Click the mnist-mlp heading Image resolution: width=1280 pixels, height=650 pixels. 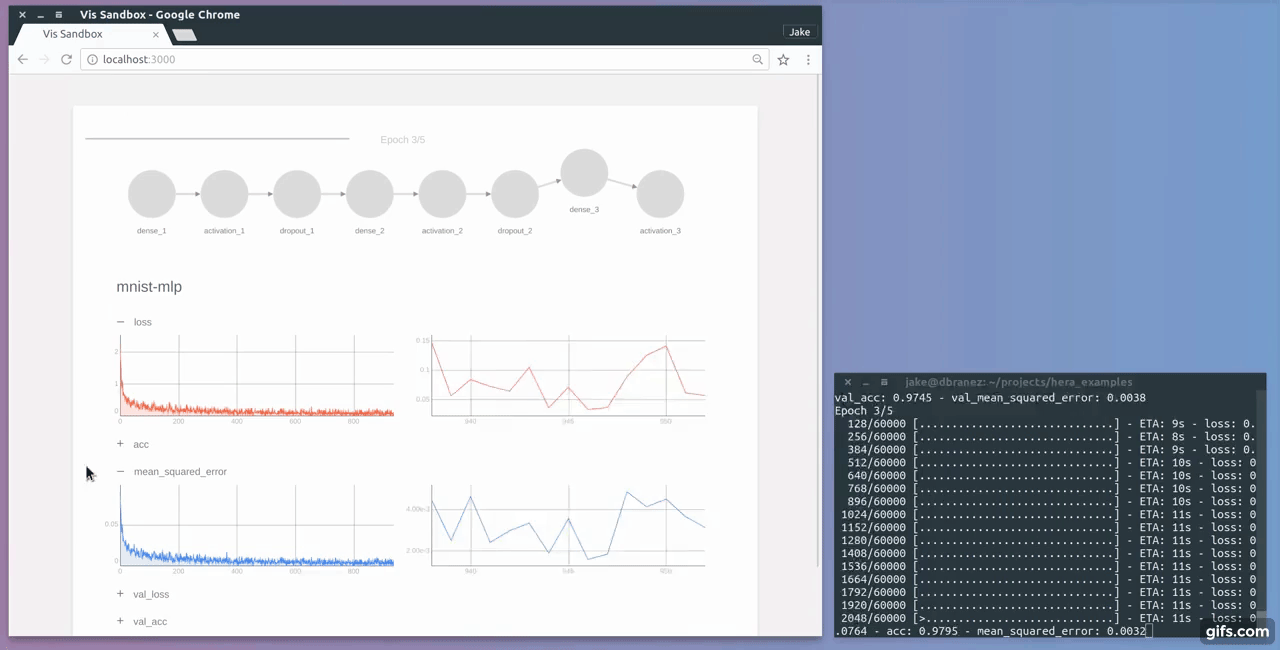[149, 287]
